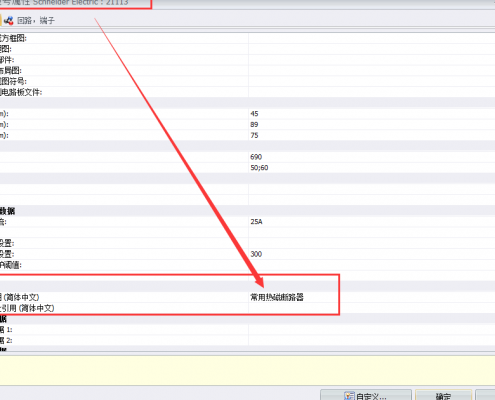Select the value field showing 89
Viewport: 495px width, 400px height.
coord(372,124)
